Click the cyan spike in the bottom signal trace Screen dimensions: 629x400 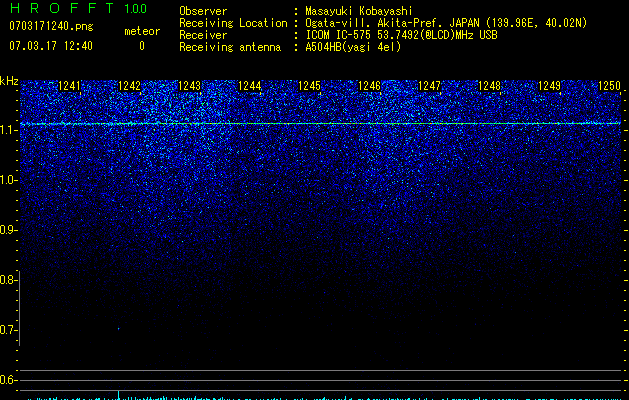[x=118, y=395]
